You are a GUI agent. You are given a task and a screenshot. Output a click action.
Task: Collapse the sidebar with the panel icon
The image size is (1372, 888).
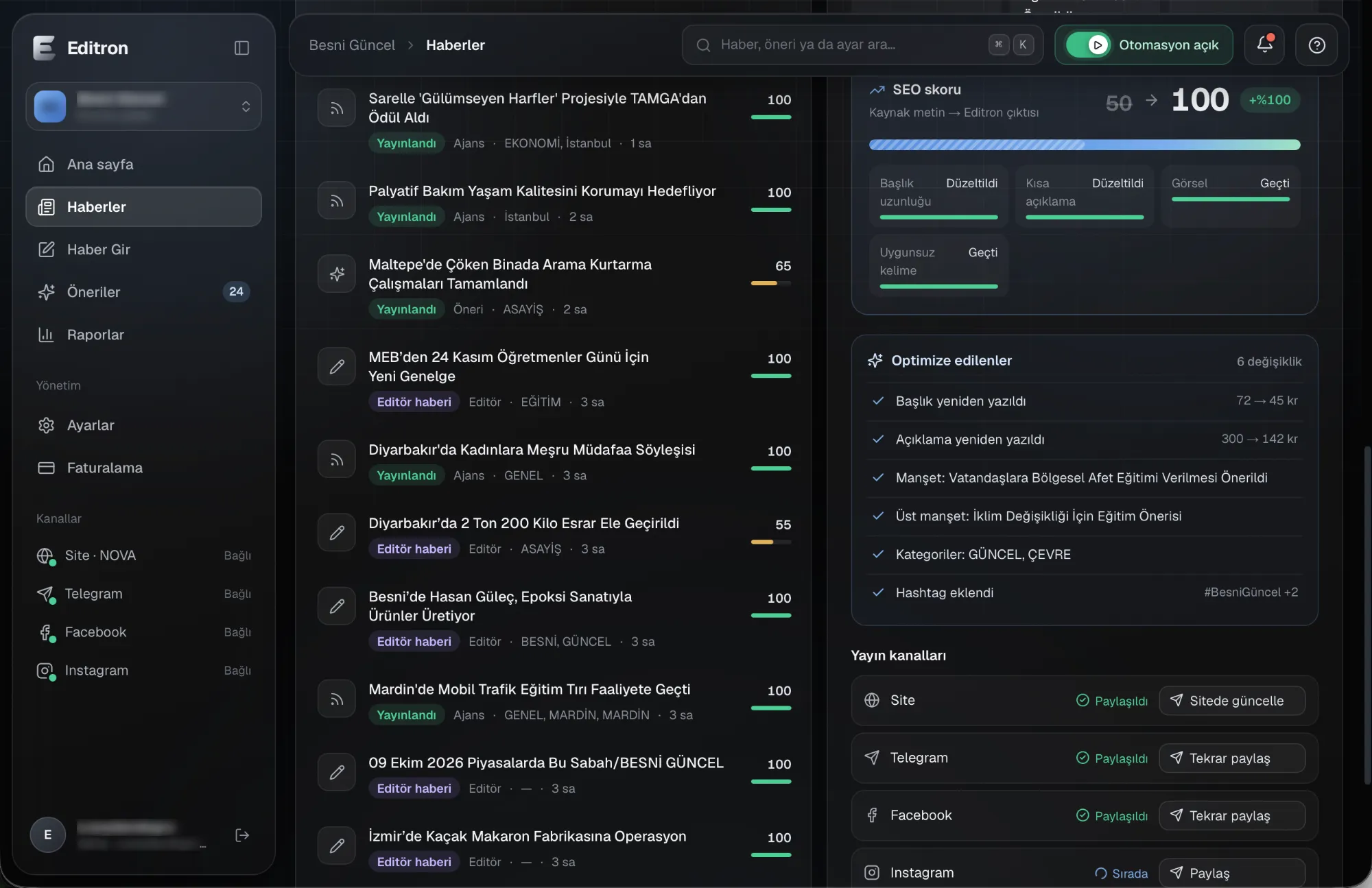[x=241, y=48]
